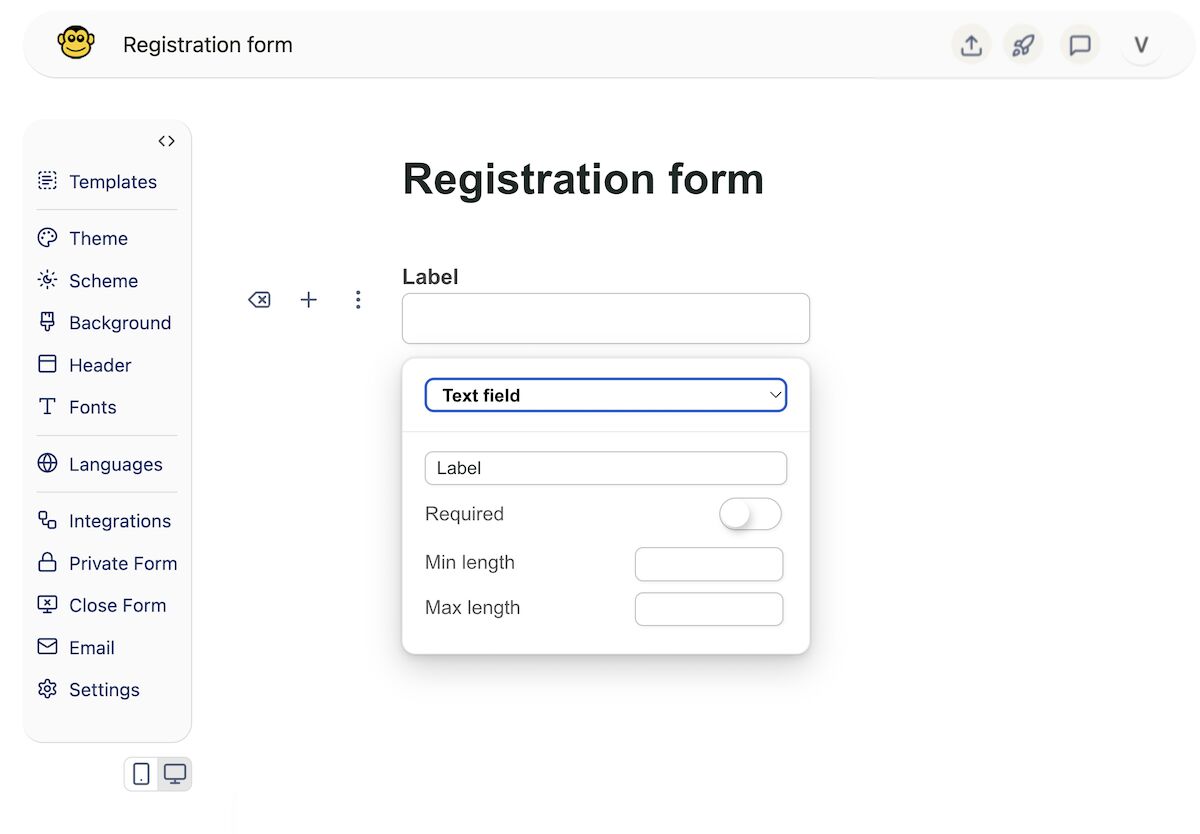Viewport: 1200px width, 834px height.
Task: Switch to mobile preview mode
Action: pos(142,774)
